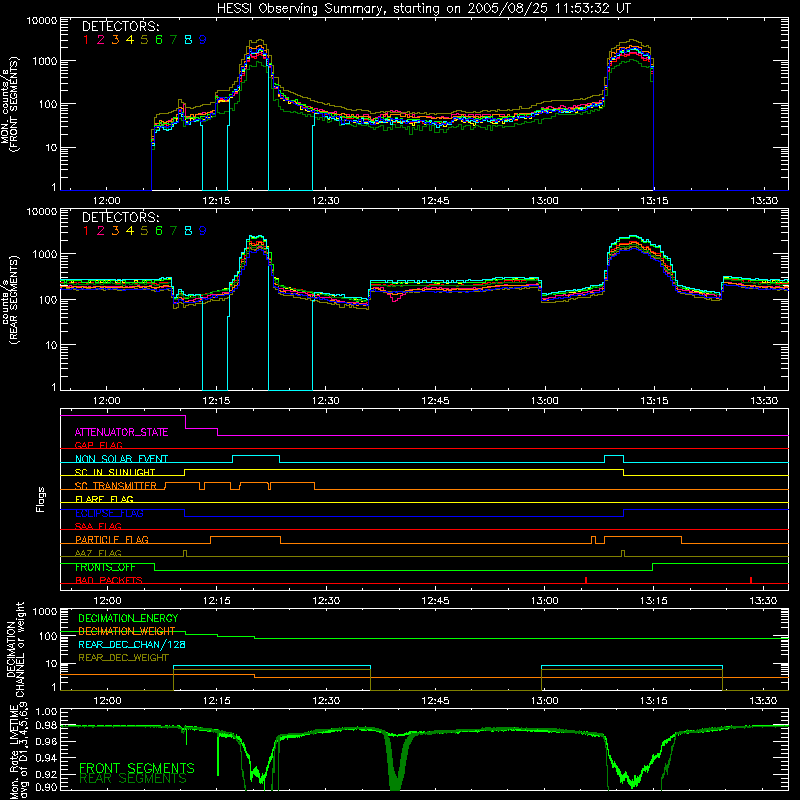Click the FRONTS_OFF flag label

(105, 567)
